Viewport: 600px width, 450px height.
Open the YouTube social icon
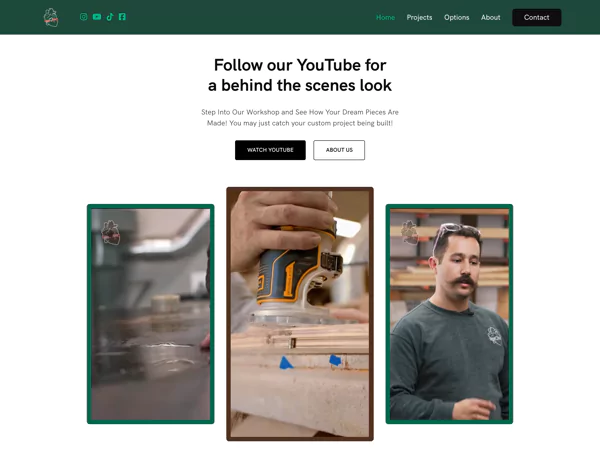pyautogui.click(x=97, y=17)
